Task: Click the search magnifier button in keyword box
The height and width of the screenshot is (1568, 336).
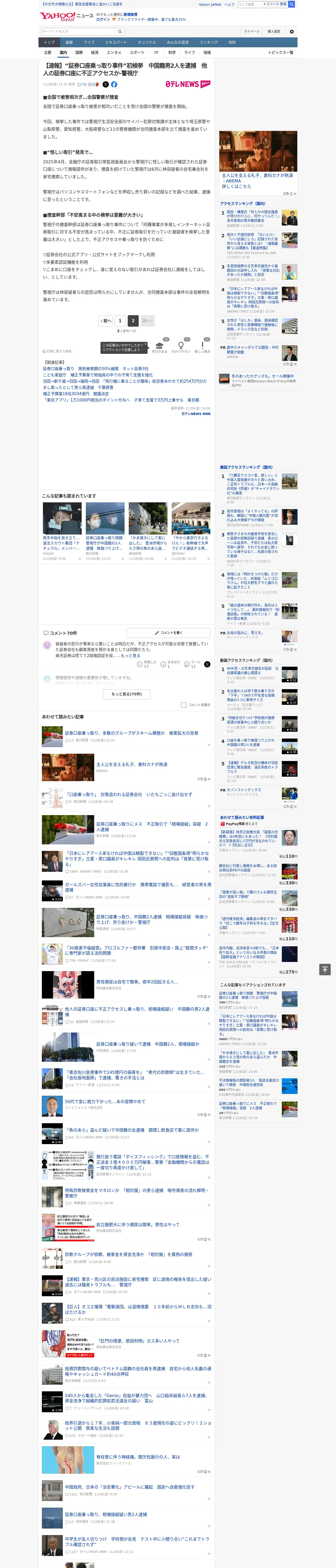Action: point(120,32)
